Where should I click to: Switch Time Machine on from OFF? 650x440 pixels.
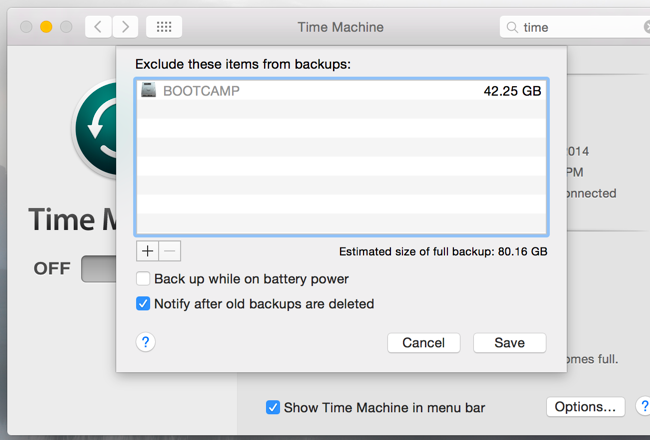point(99,269)
